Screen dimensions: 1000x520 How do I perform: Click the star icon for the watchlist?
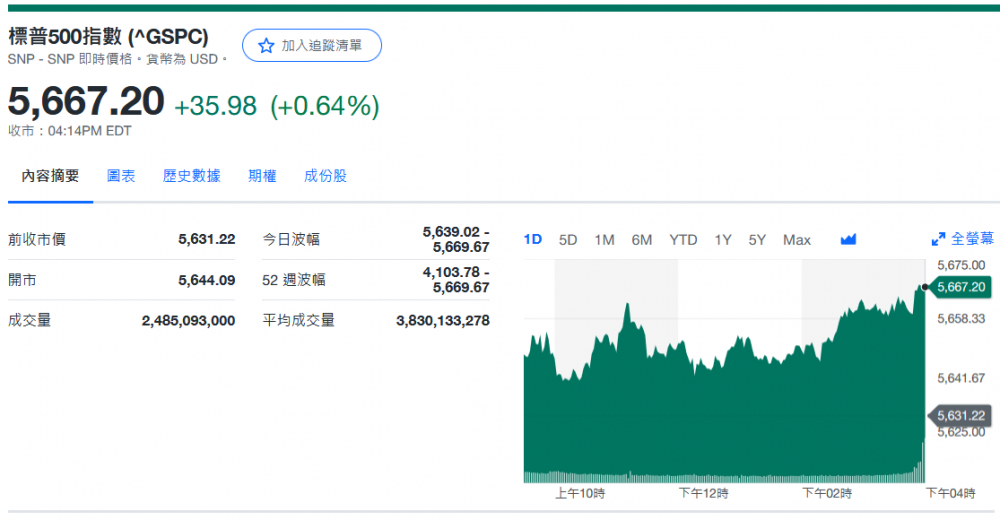(266, 46)
